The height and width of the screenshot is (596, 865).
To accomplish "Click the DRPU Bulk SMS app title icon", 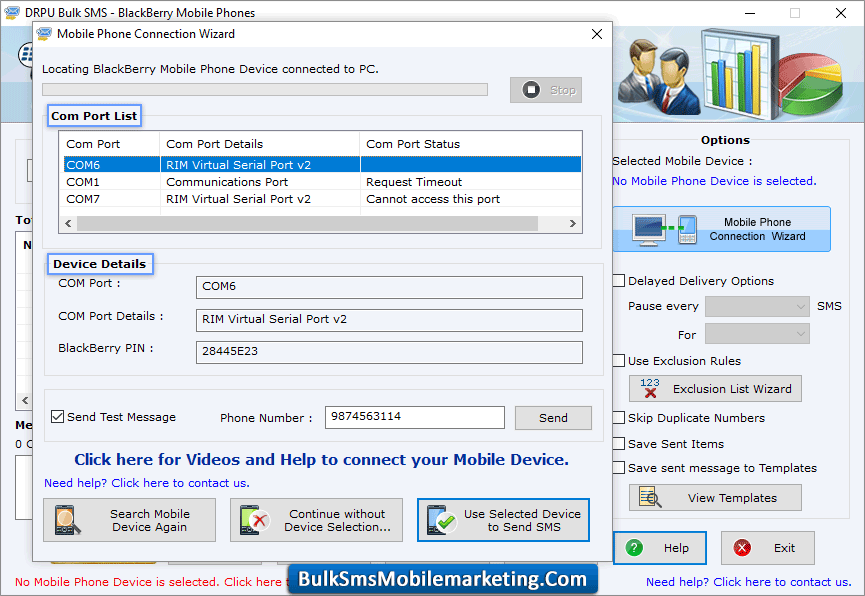I will [x=12, y=12].
